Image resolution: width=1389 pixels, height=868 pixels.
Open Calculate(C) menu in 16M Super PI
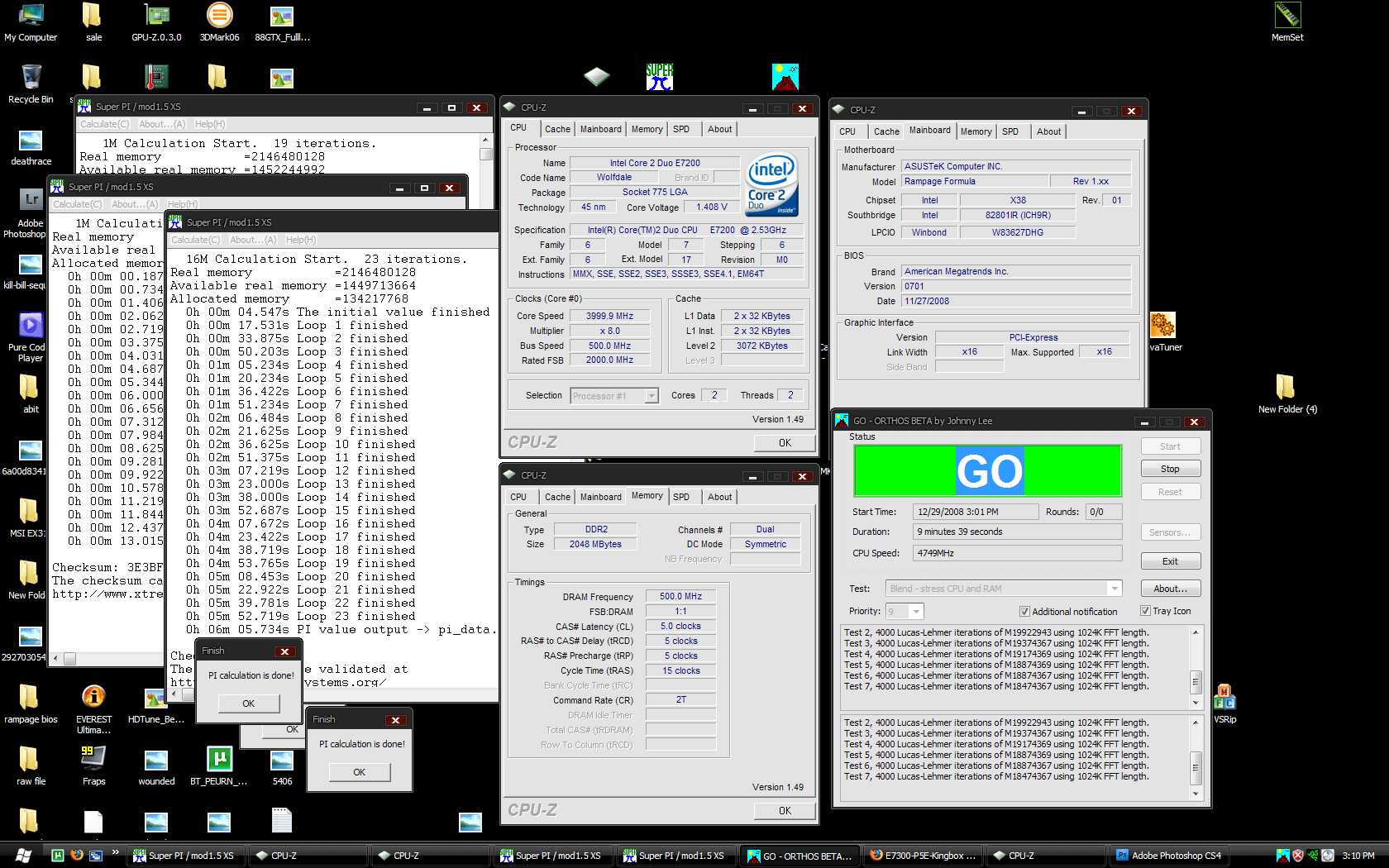click(x=196, y=240)
